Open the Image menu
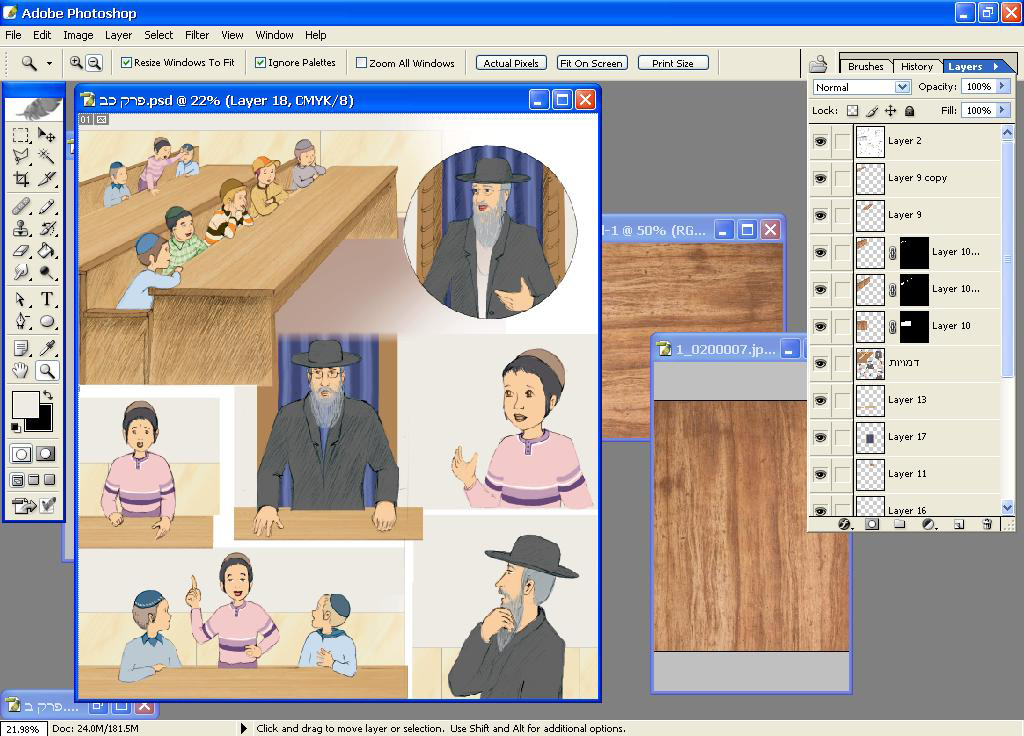 pyautogui.click(x=78, y=35)
